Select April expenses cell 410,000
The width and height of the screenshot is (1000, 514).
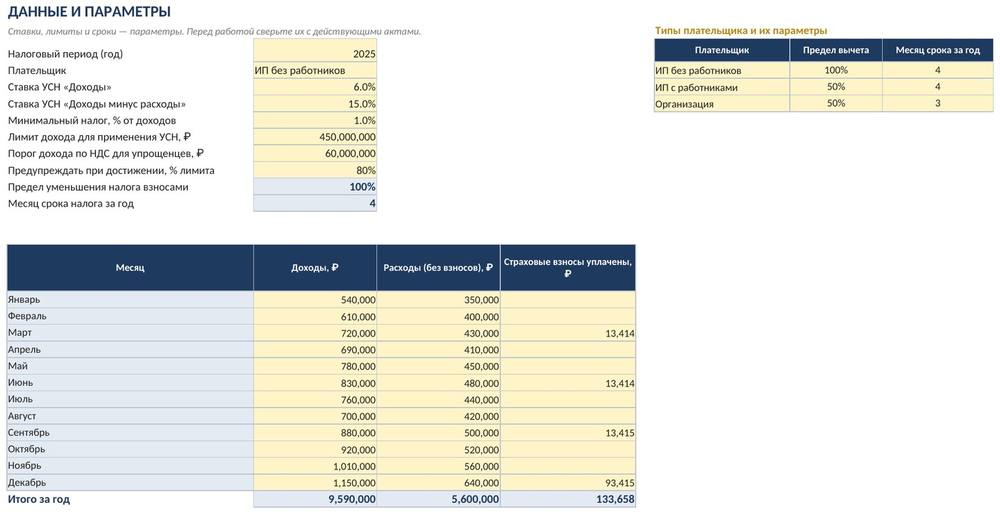(x=439, y=349)
